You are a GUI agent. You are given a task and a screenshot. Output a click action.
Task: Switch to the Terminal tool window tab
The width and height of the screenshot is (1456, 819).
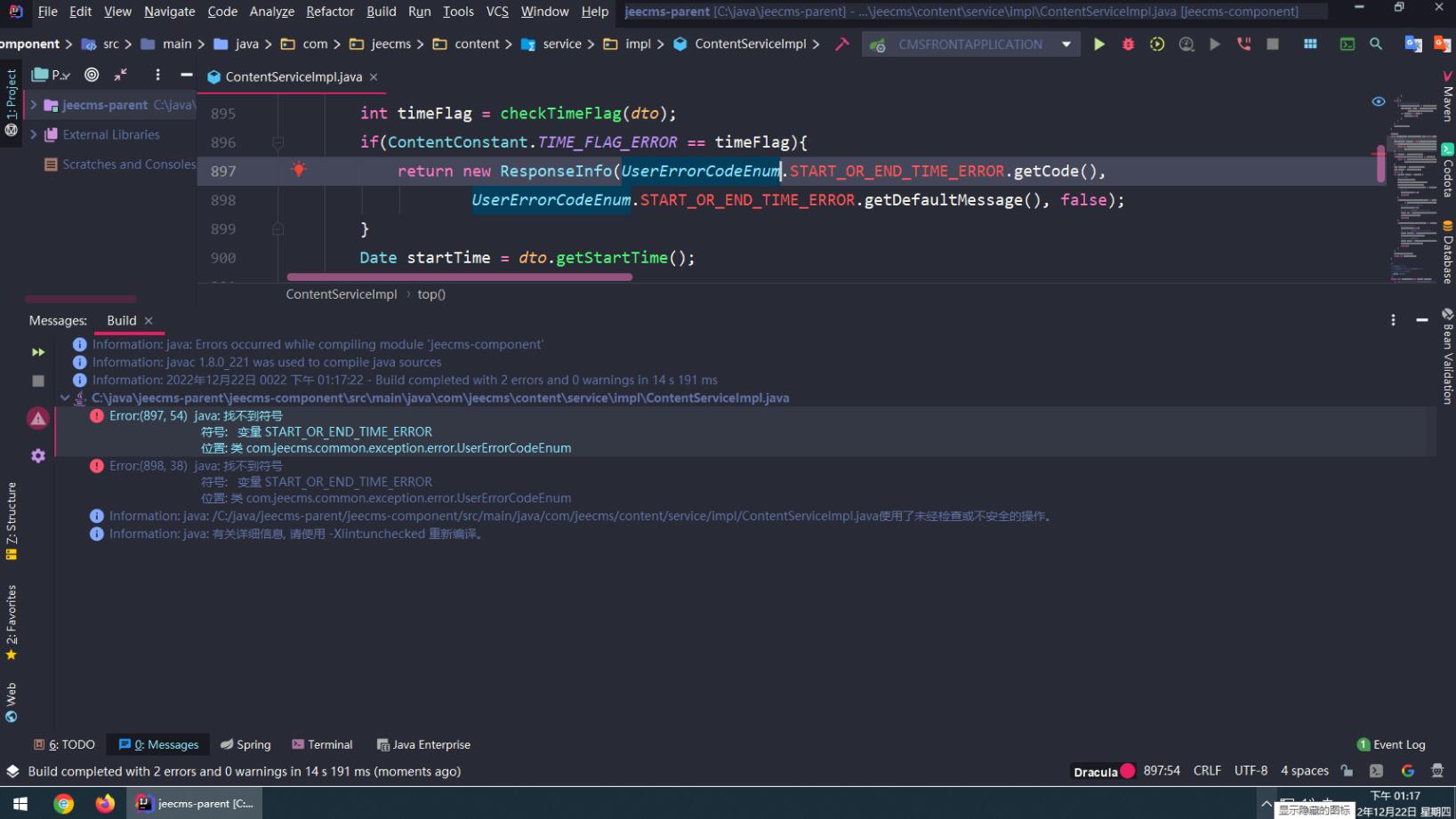tap(322, 744)
